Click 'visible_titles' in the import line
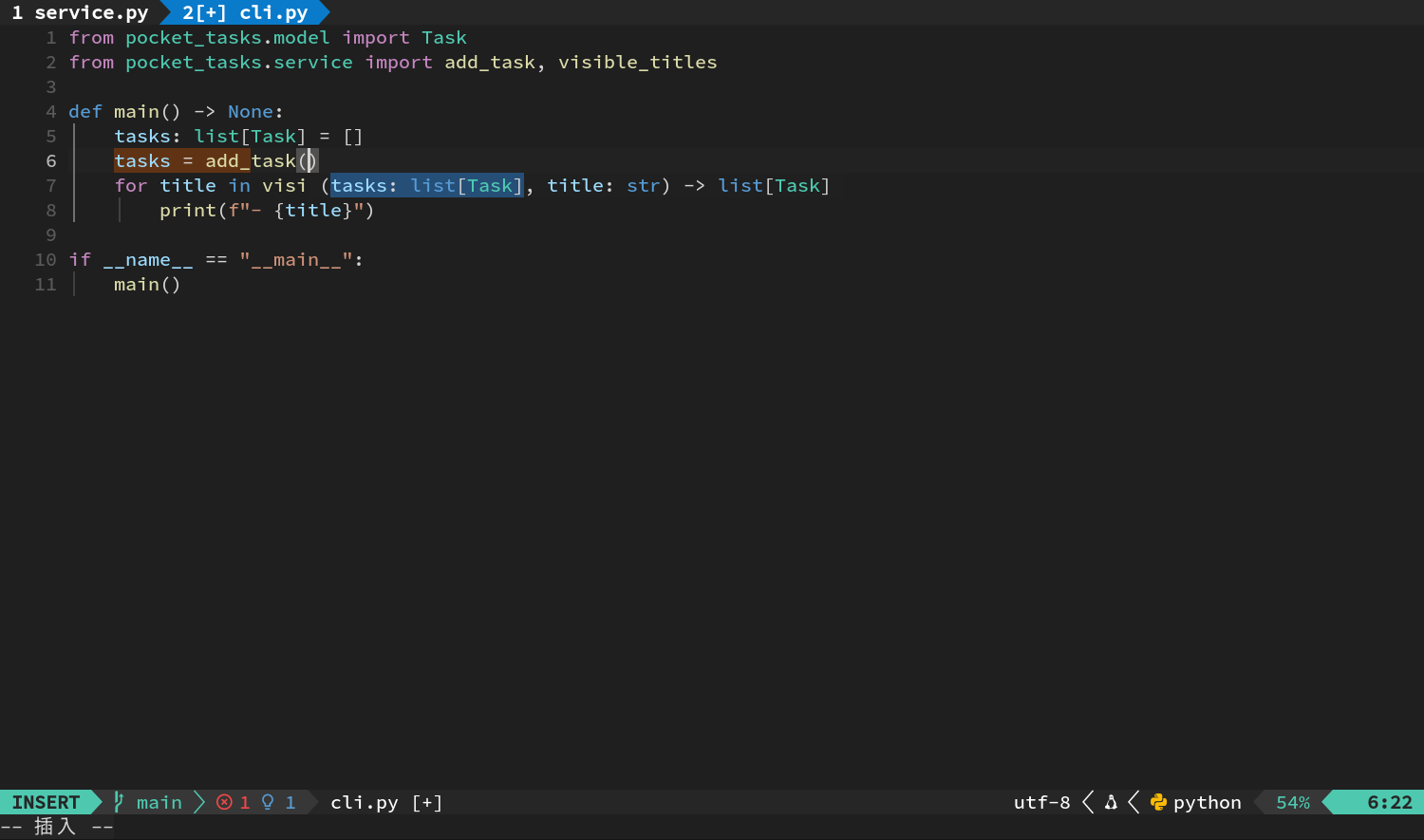Screen dimensions: 1424x840 click(638, 63)
